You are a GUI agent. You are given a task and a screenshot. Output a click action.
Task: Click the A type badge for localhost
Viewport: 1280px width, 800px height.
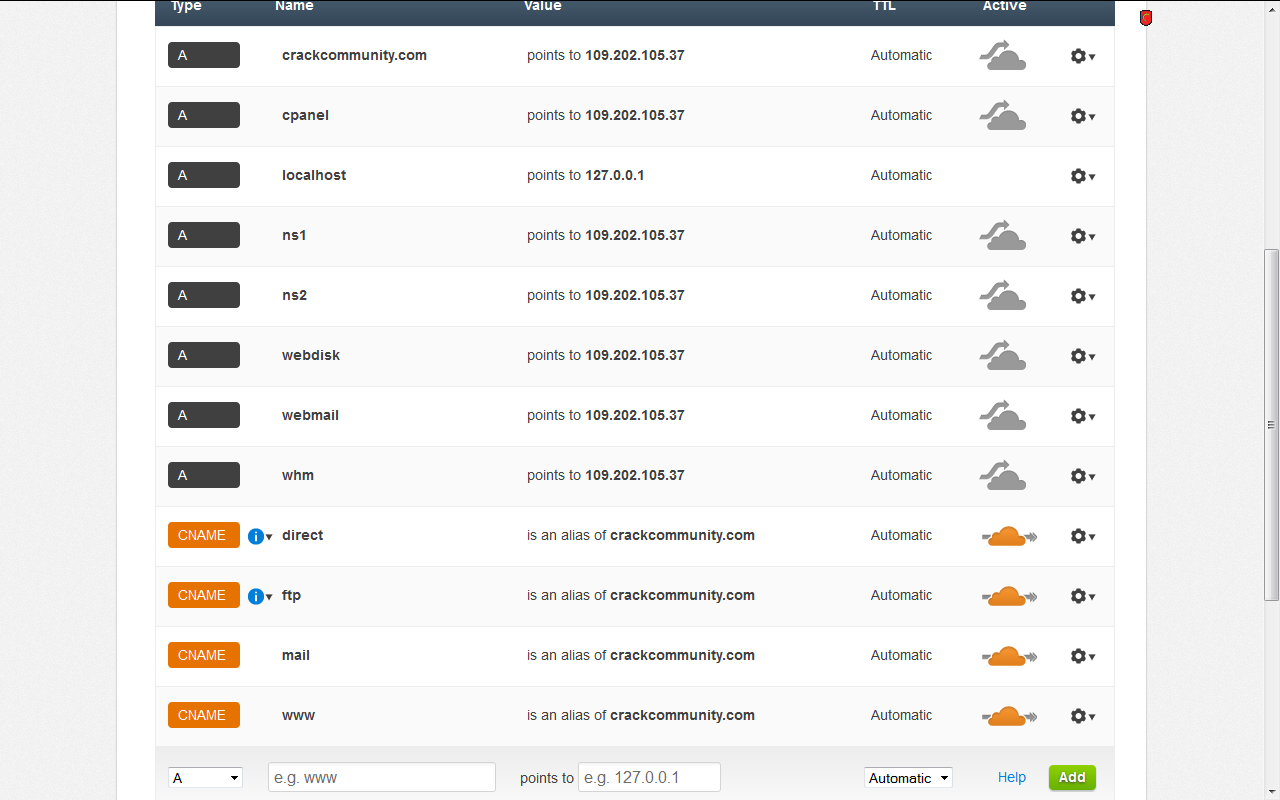point(204,175)
